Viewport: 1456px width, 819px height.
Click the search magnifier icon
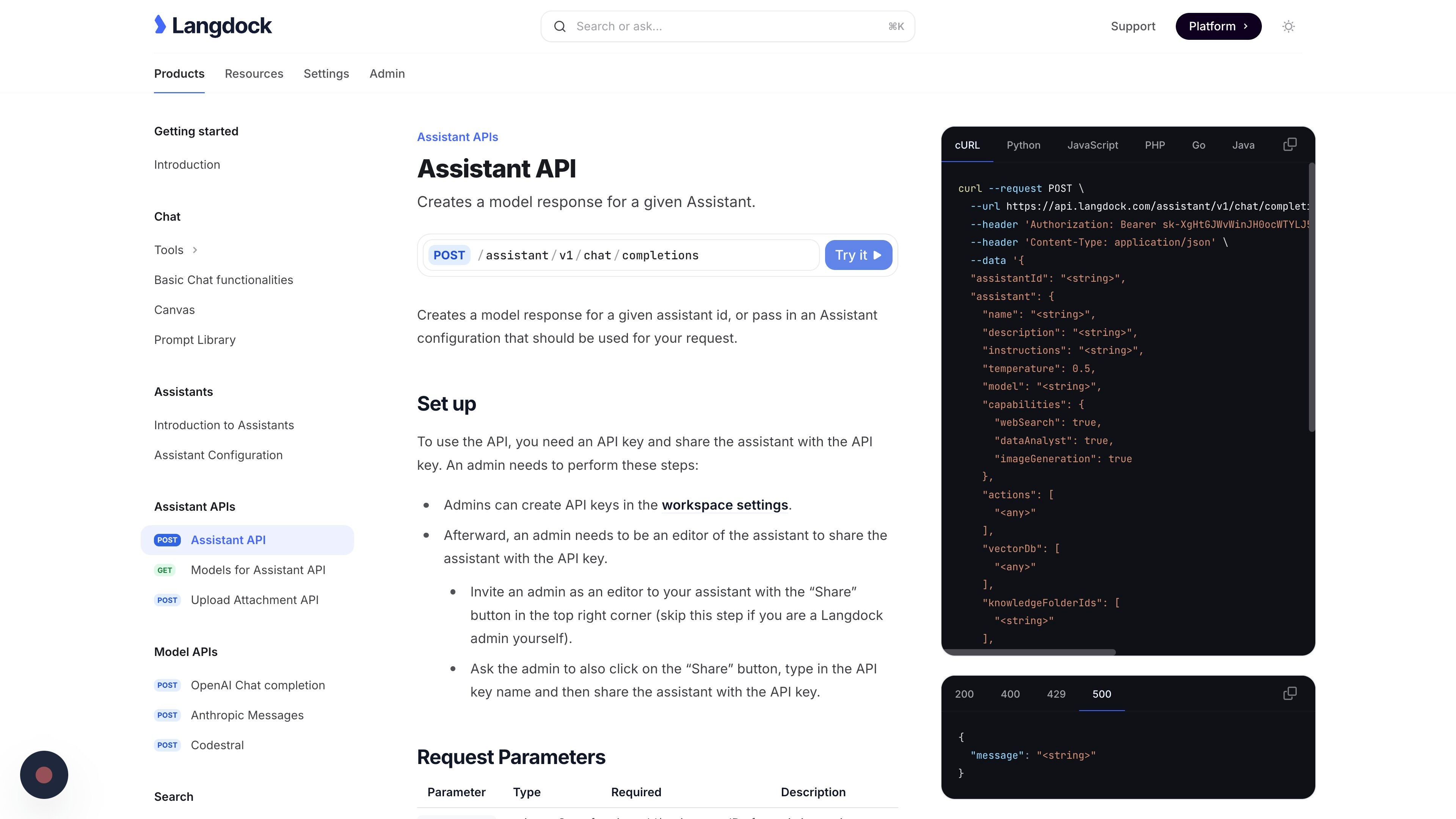click(x=560, y=27)
